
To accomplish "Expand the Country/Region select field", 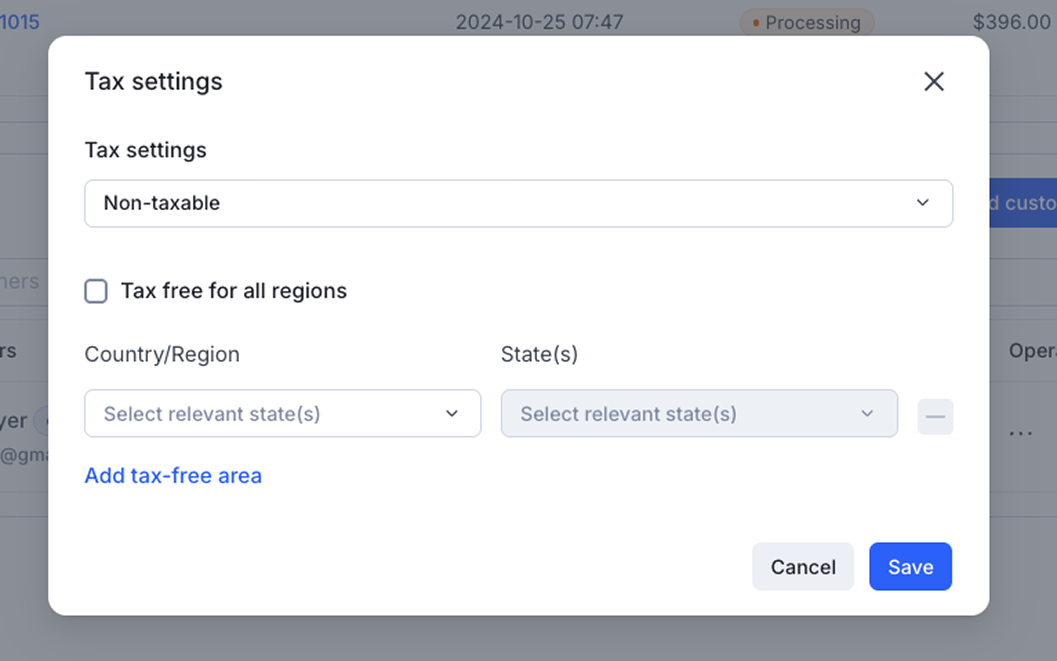I will pyautogui.click(x=282, y=414).
